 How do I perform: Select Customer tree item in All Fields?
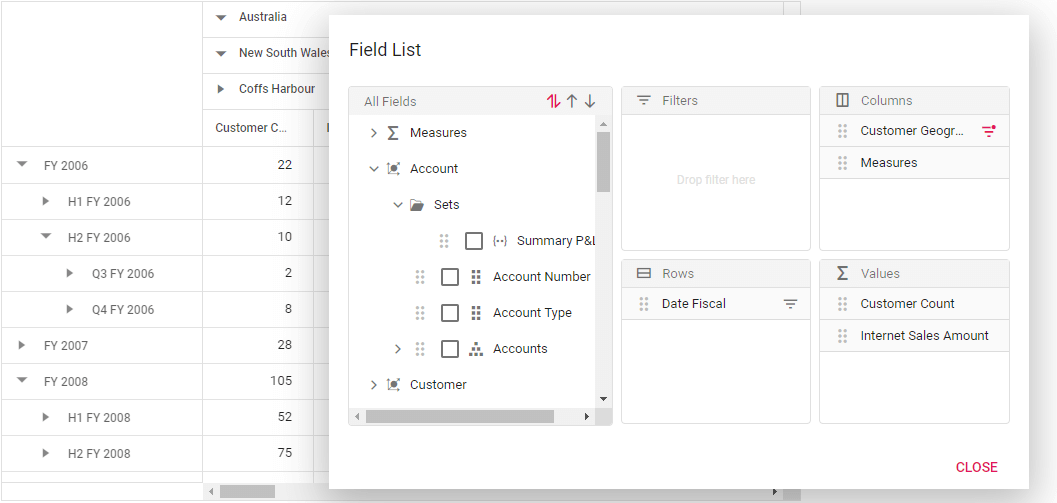click(x=438, y=385)
